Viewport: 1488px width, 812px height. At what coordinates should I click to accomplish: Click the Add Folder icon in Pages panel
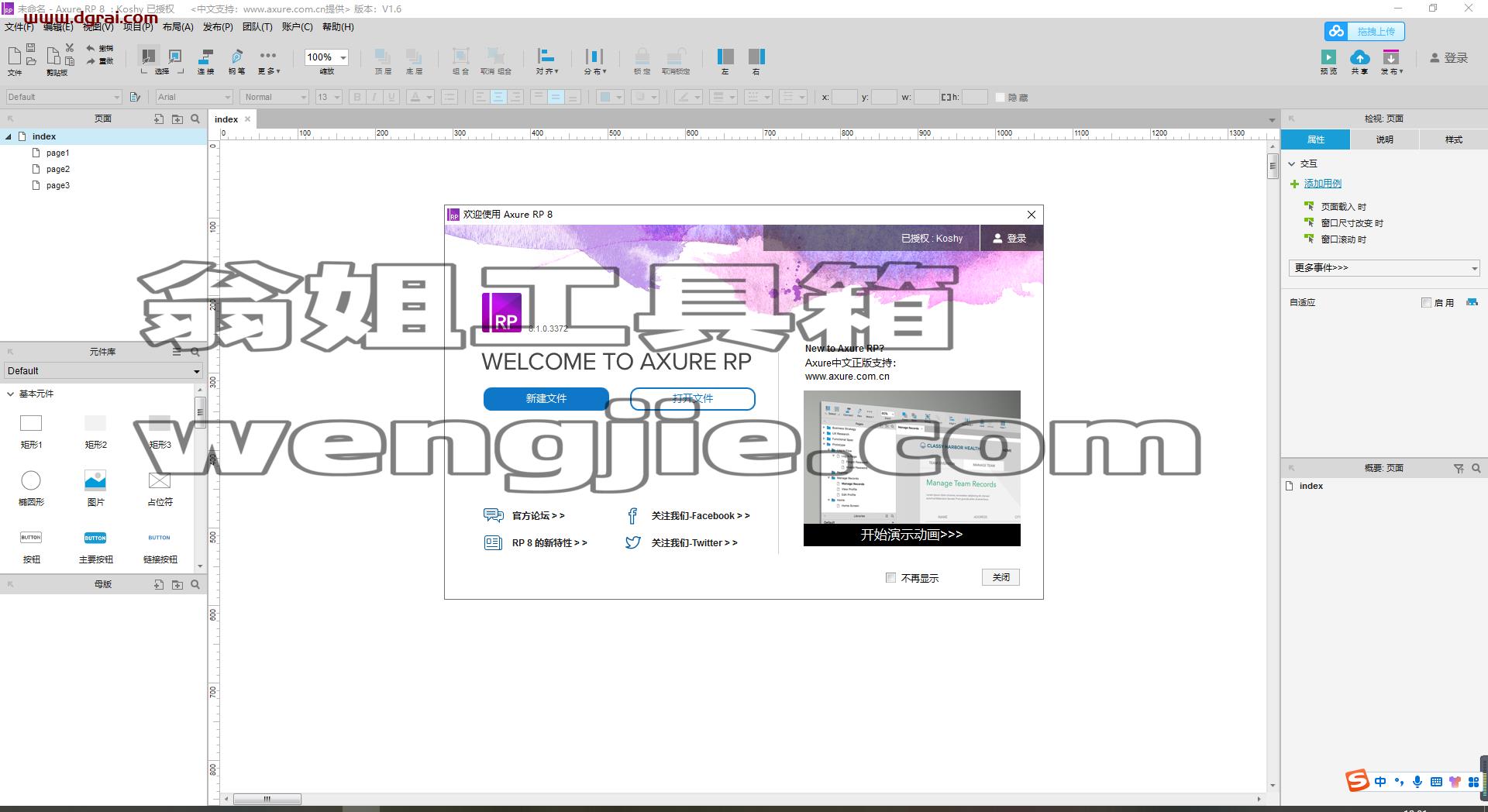[x=177, y=119]
